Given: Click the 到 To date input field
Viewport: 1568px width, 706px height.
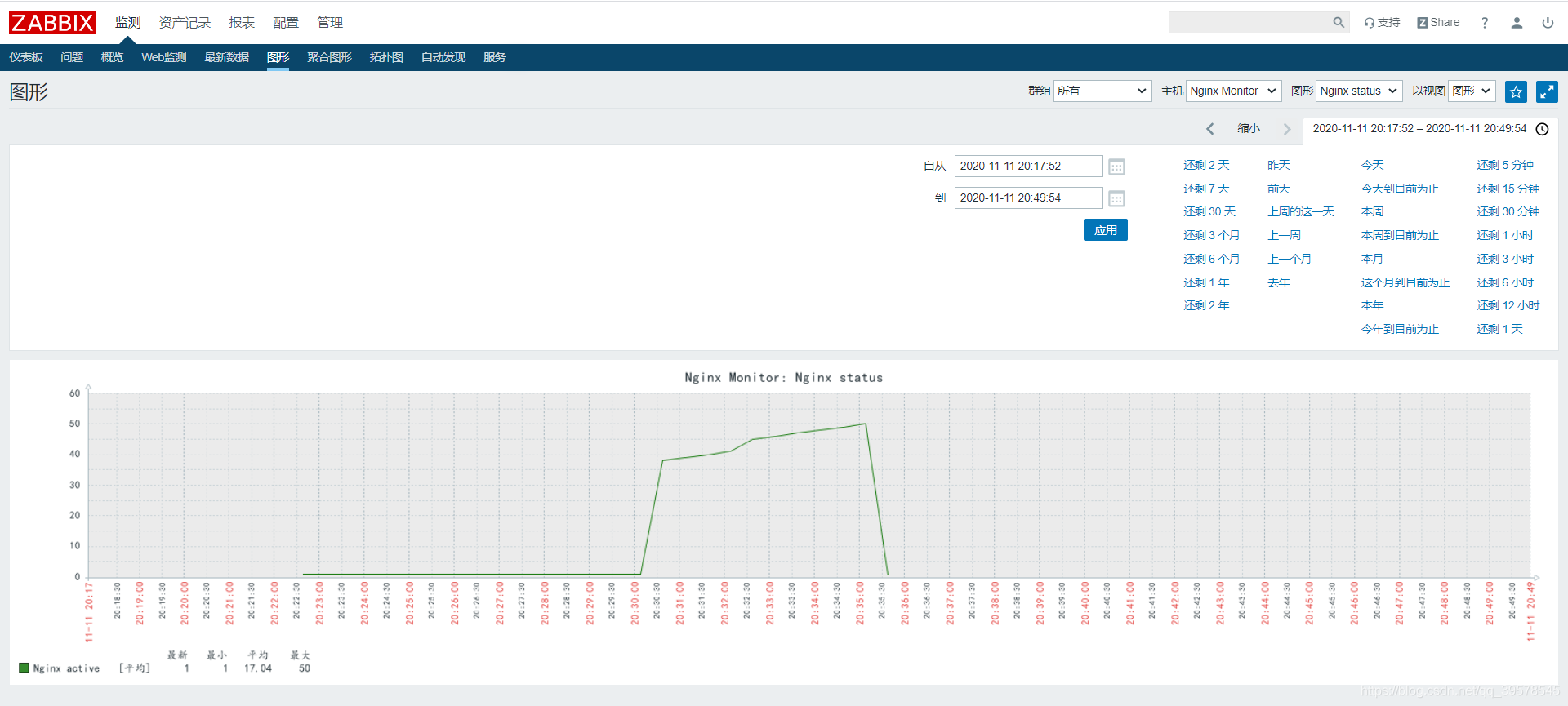Looking at the screenshot, I should [1029, 198].
